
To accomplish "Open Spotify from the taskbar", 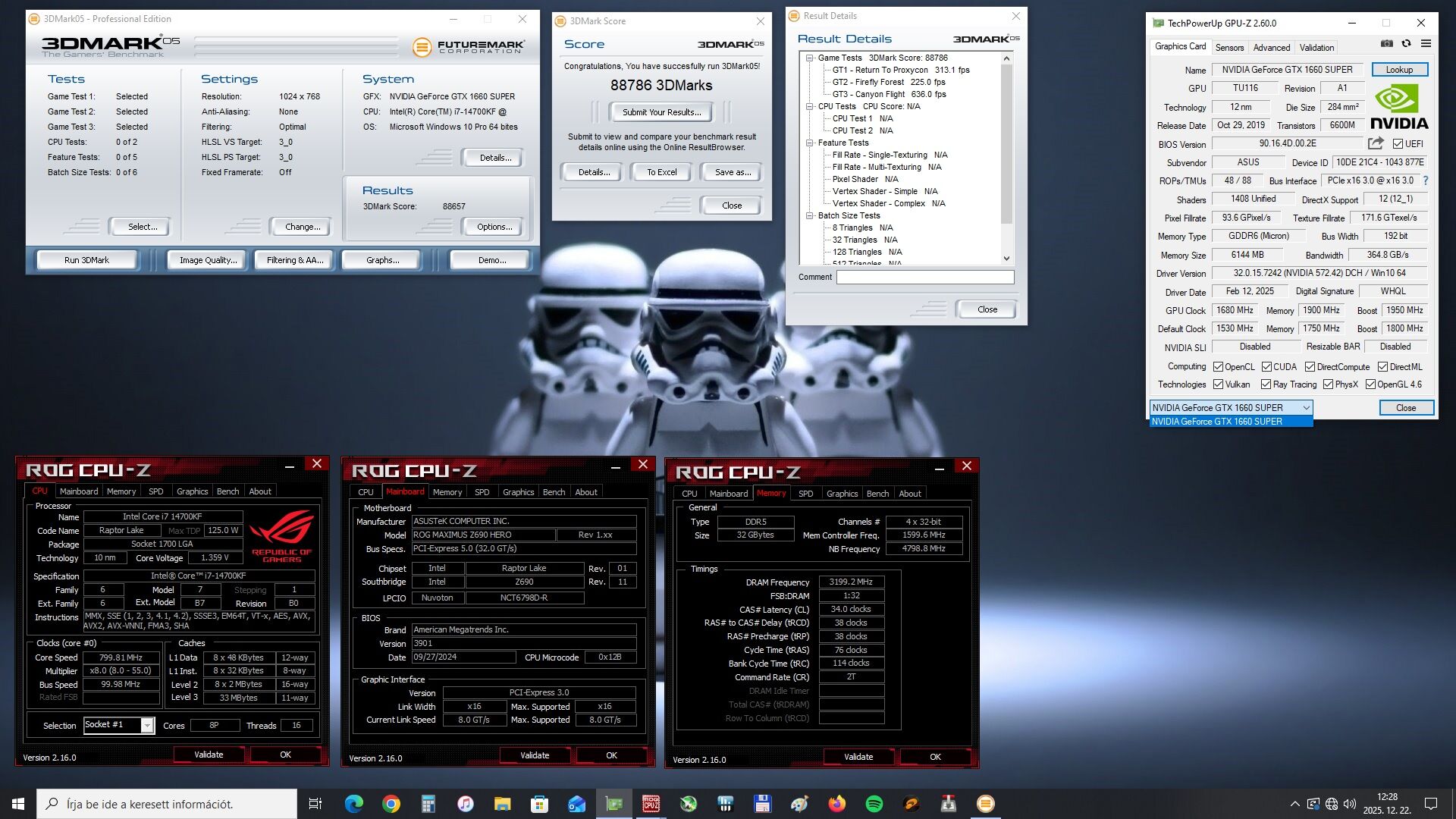I will tap(874, 804).
